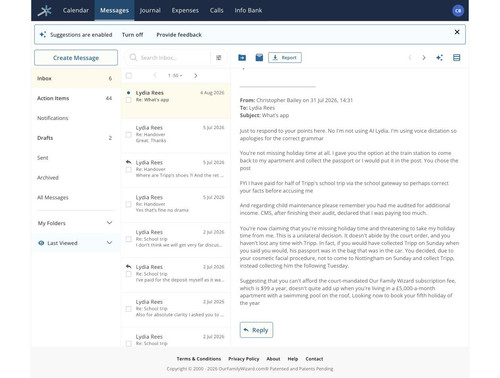Check the 'I don't think we will get' checkbox
500x378 pixels.
pyautogui.click(x=129, y=239)
